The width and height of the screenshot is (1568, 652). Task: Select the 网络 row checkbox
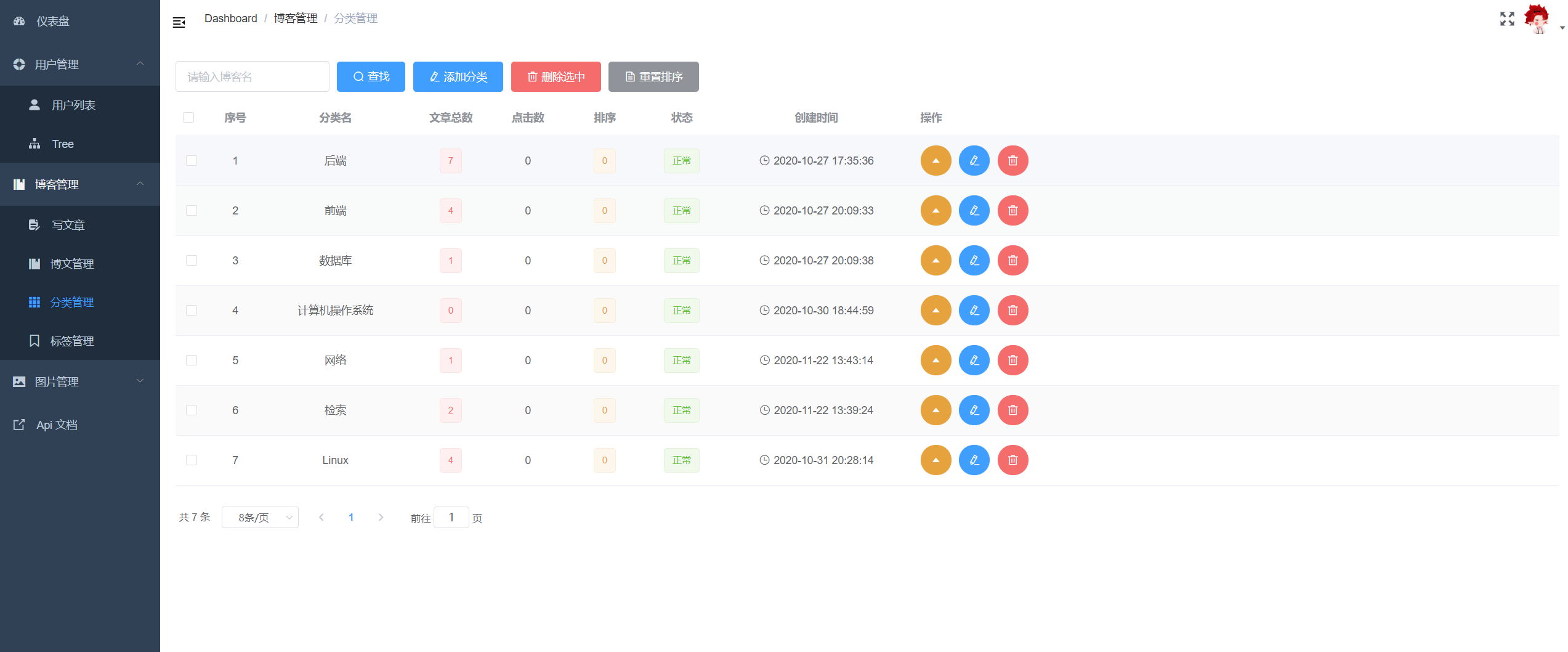tap(192, 361)
